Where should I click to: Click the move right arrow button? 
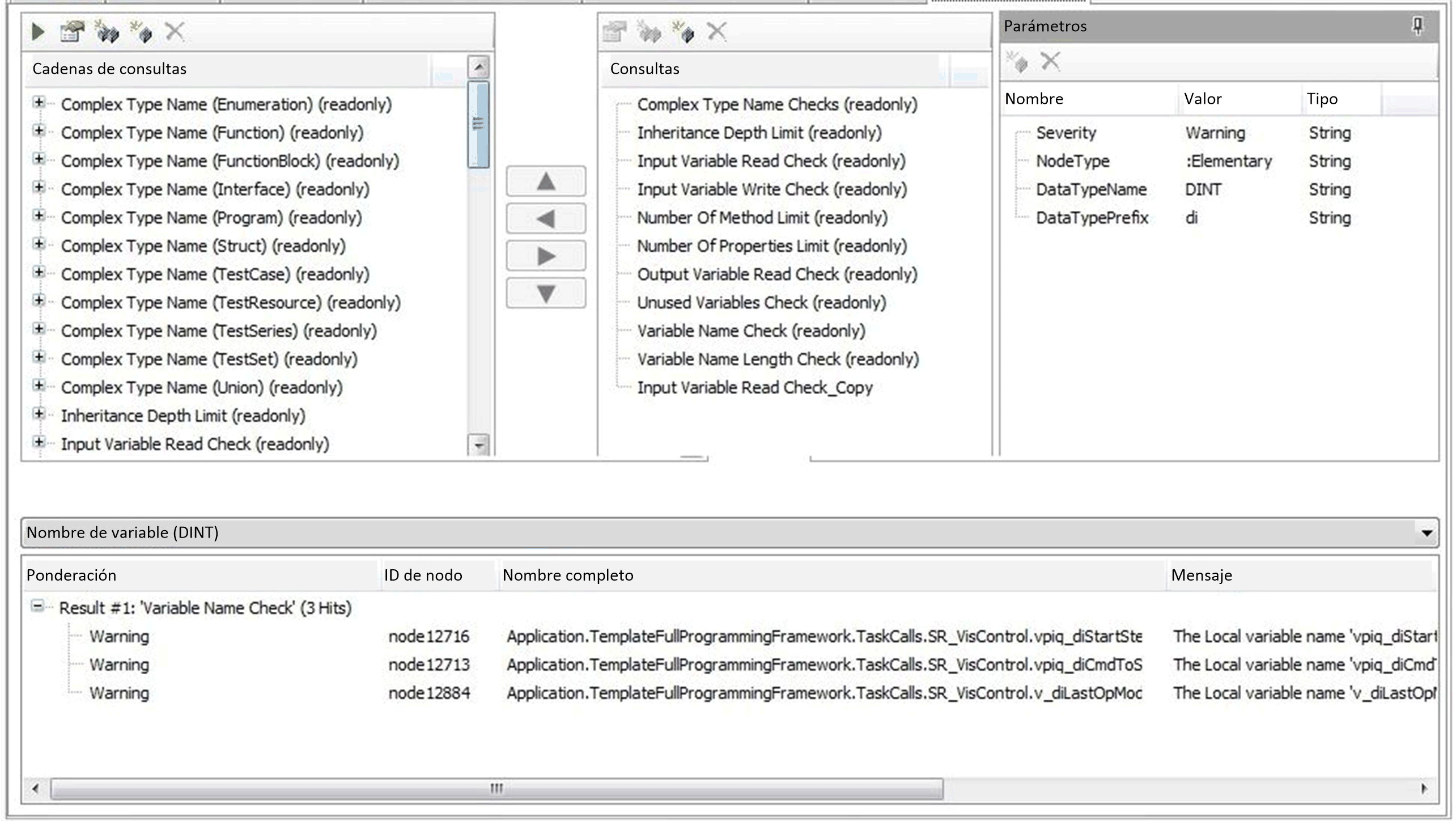[x=546, y=256]
